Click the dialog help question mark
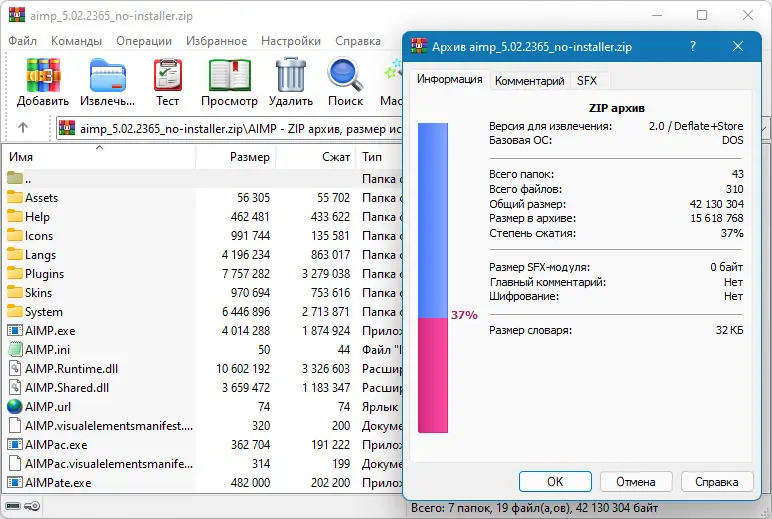This screenshot has height=519, width=772. [x=693, y=46]
